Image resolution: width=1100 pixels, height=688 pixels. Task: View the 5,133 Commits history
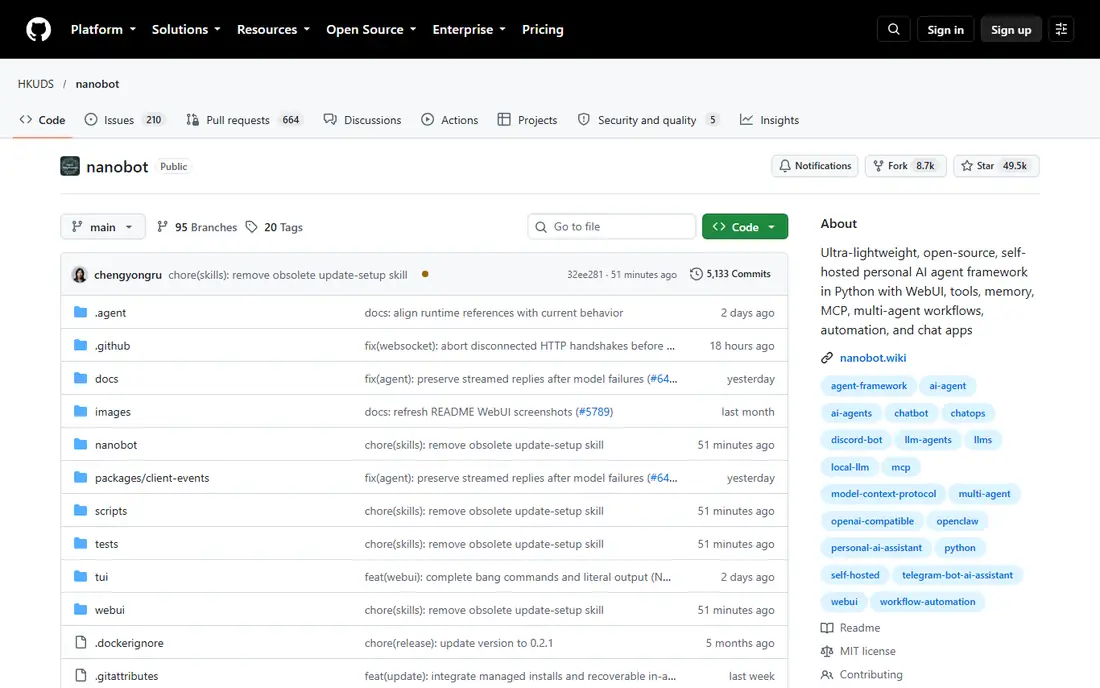pos(730,274)
